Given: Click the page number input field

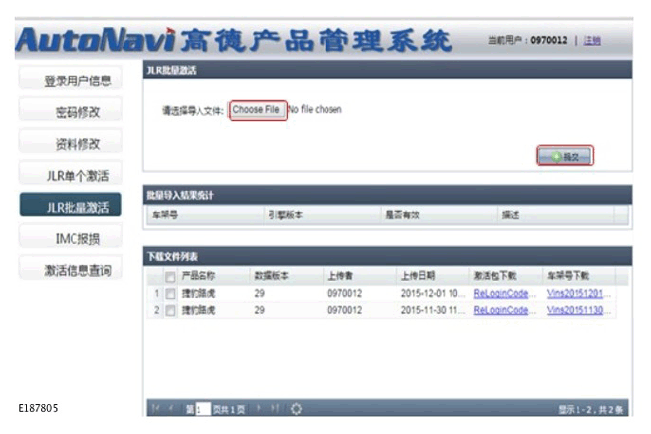Looking at the screenshot, I should [203, 409].
